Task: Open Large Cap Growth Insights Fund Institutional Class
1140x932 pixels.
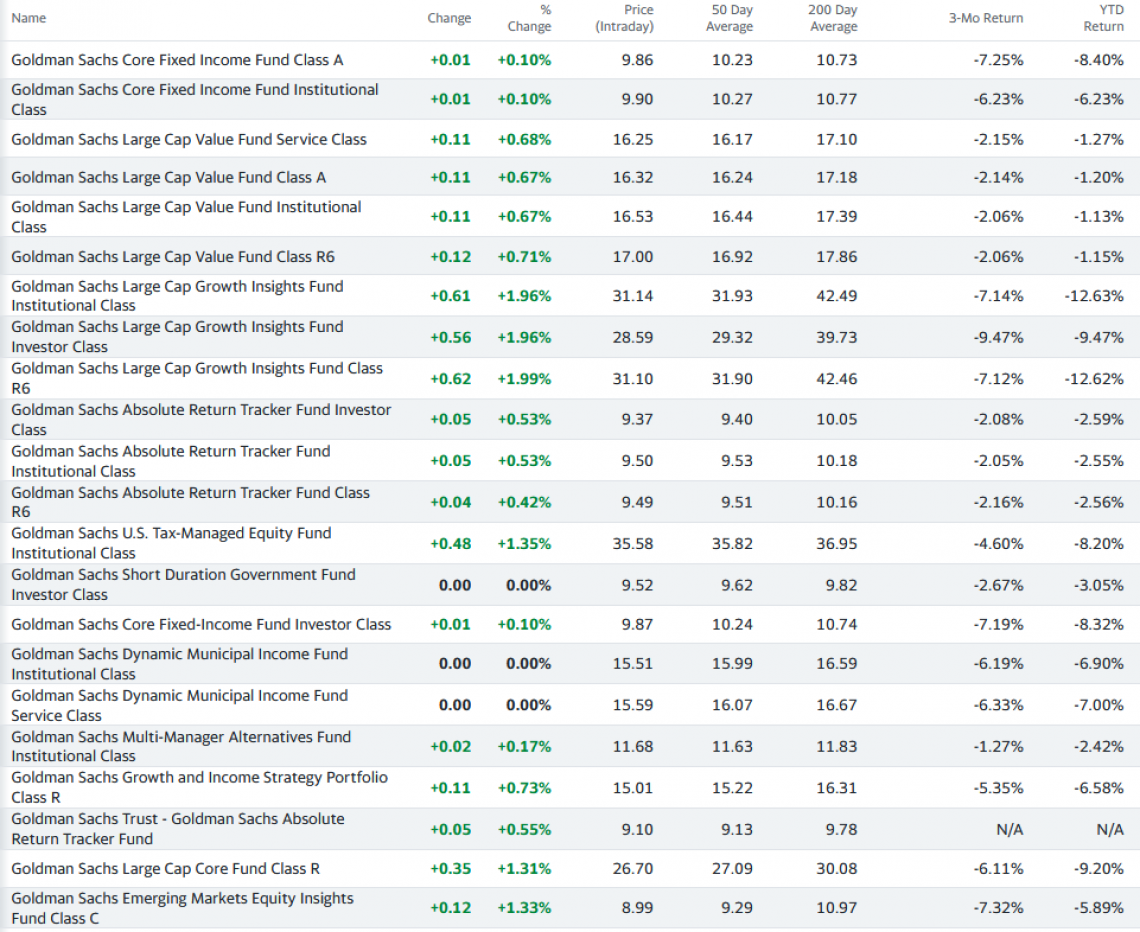Action: tap(177, 296)
